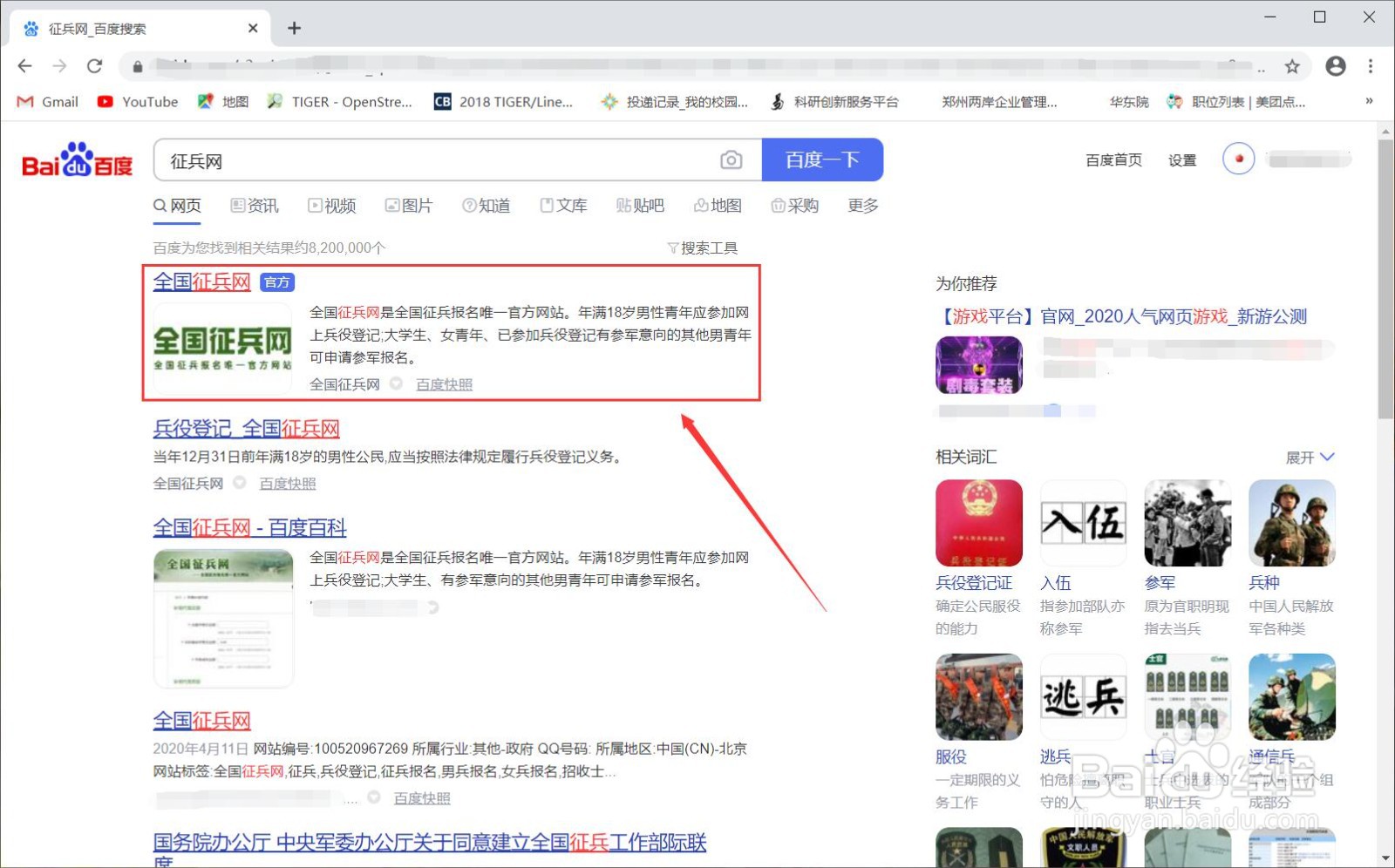Switch to the 资讯 tab
This screenshot has height=868, width=1395.
point(255,206)
